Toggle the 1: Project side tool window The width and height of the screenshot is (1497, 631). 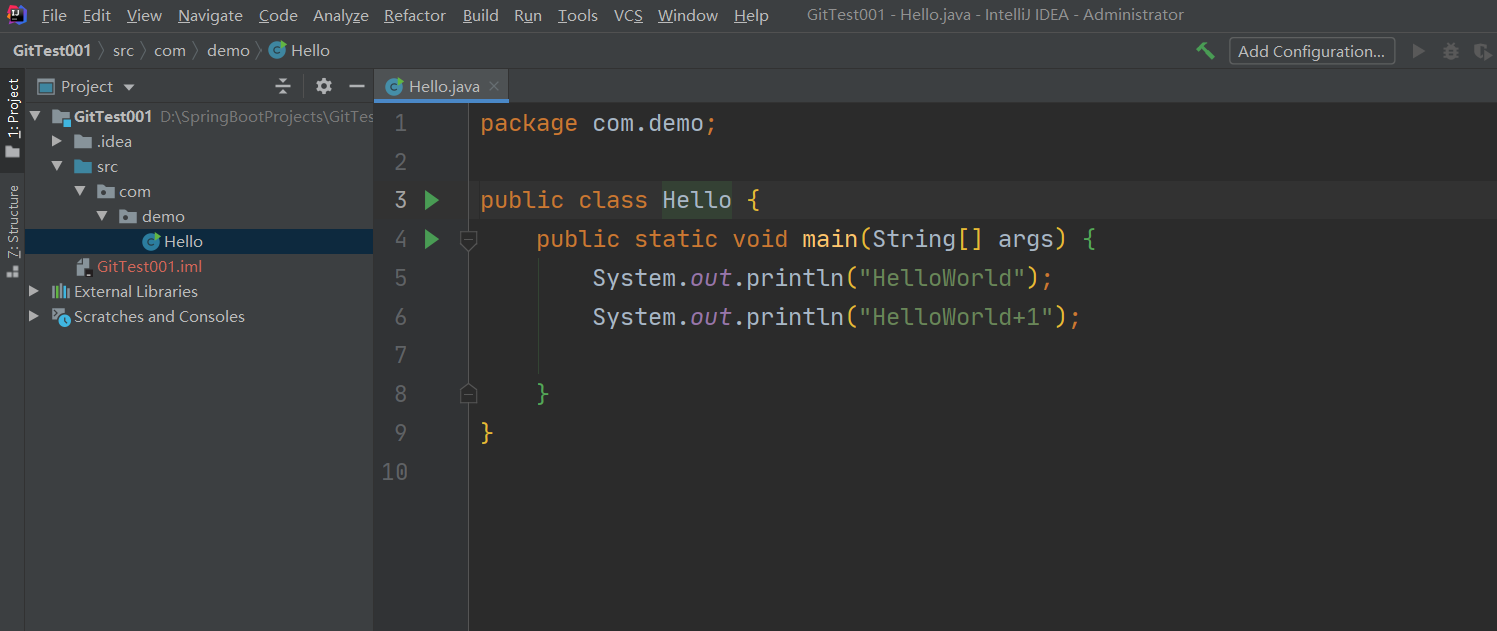(x=12, y=118)
